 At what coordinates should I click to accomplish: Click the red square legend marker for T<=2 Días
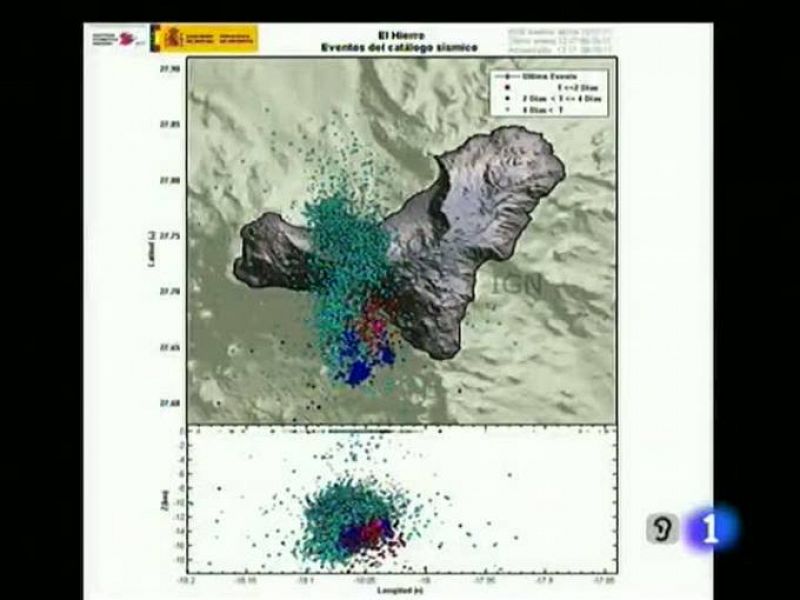510,87
